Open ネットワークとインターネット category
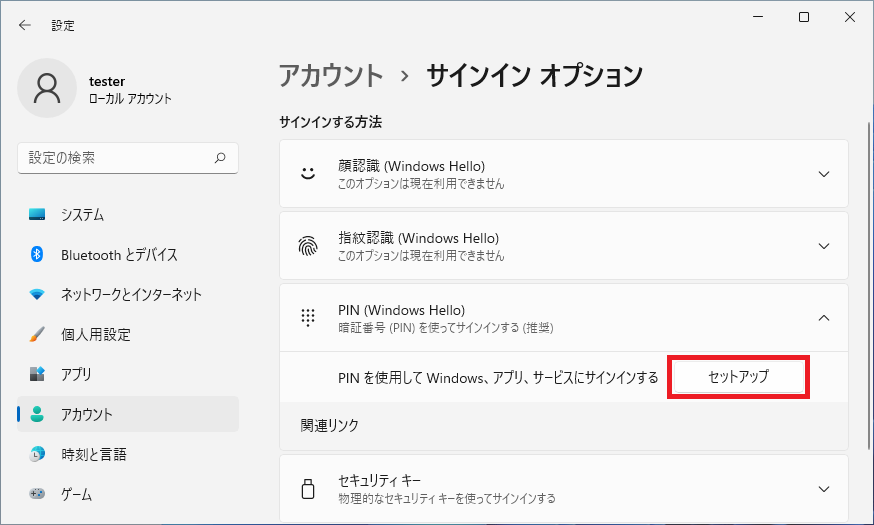Viewport: 874px width, 525px height. pos(128,294)
